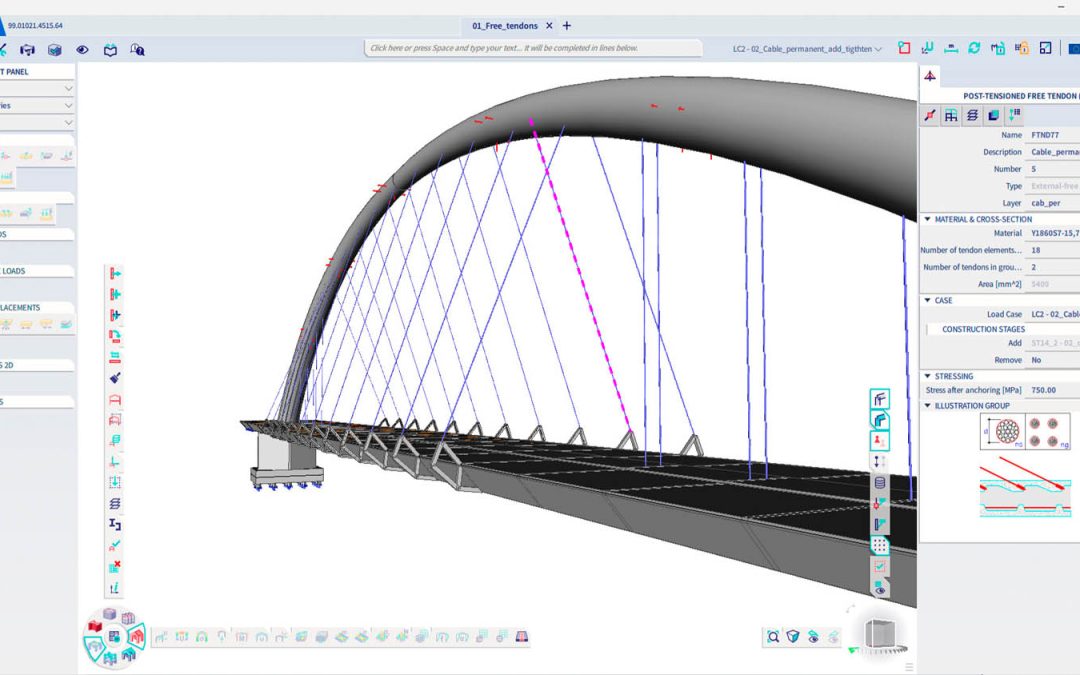Click the 3D navigation cube
Image resolution: width=1080 pixels, height=675 pixels.
(879, 635)
